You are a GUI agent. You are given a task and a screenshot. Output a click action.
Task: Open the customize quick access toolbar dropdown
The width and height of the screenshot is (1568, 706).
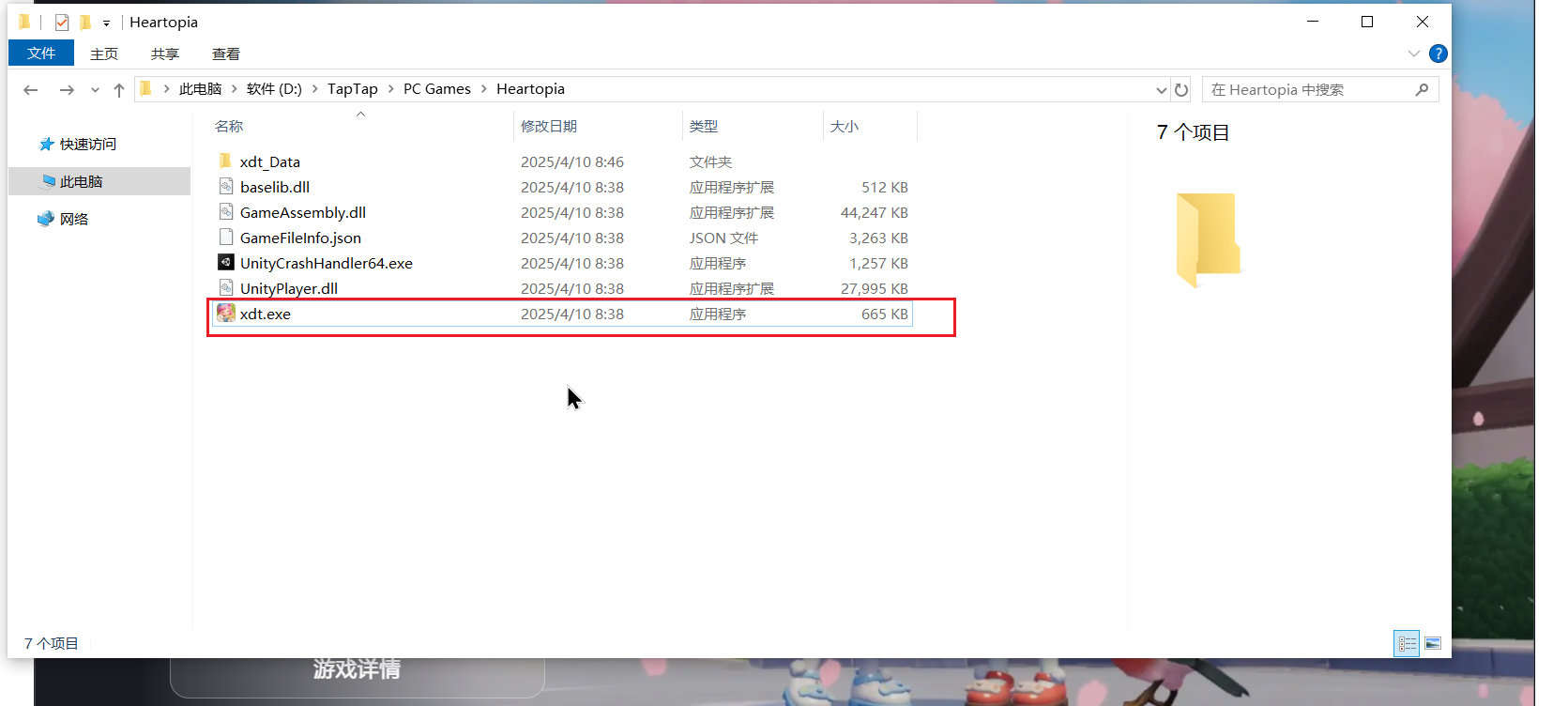[x=106, y=23]
